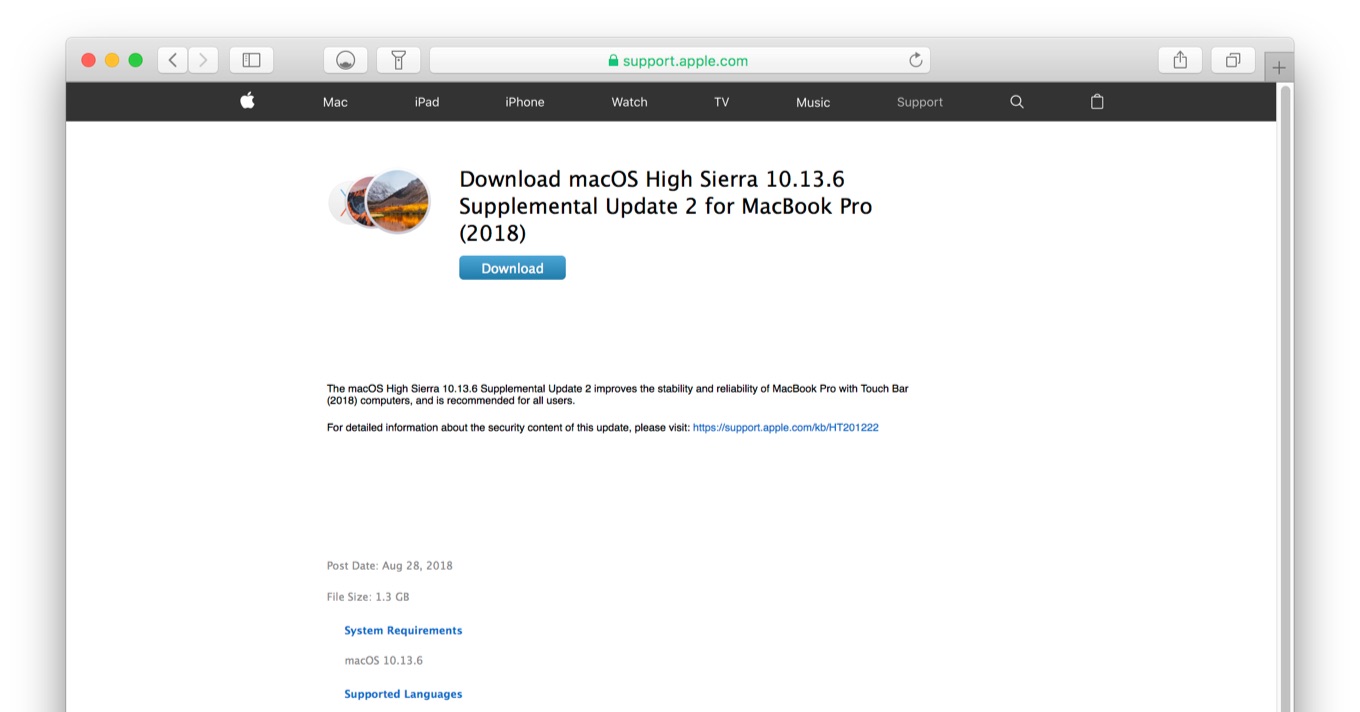
Task: Open the Mac menu item
Action: point(335,102)
